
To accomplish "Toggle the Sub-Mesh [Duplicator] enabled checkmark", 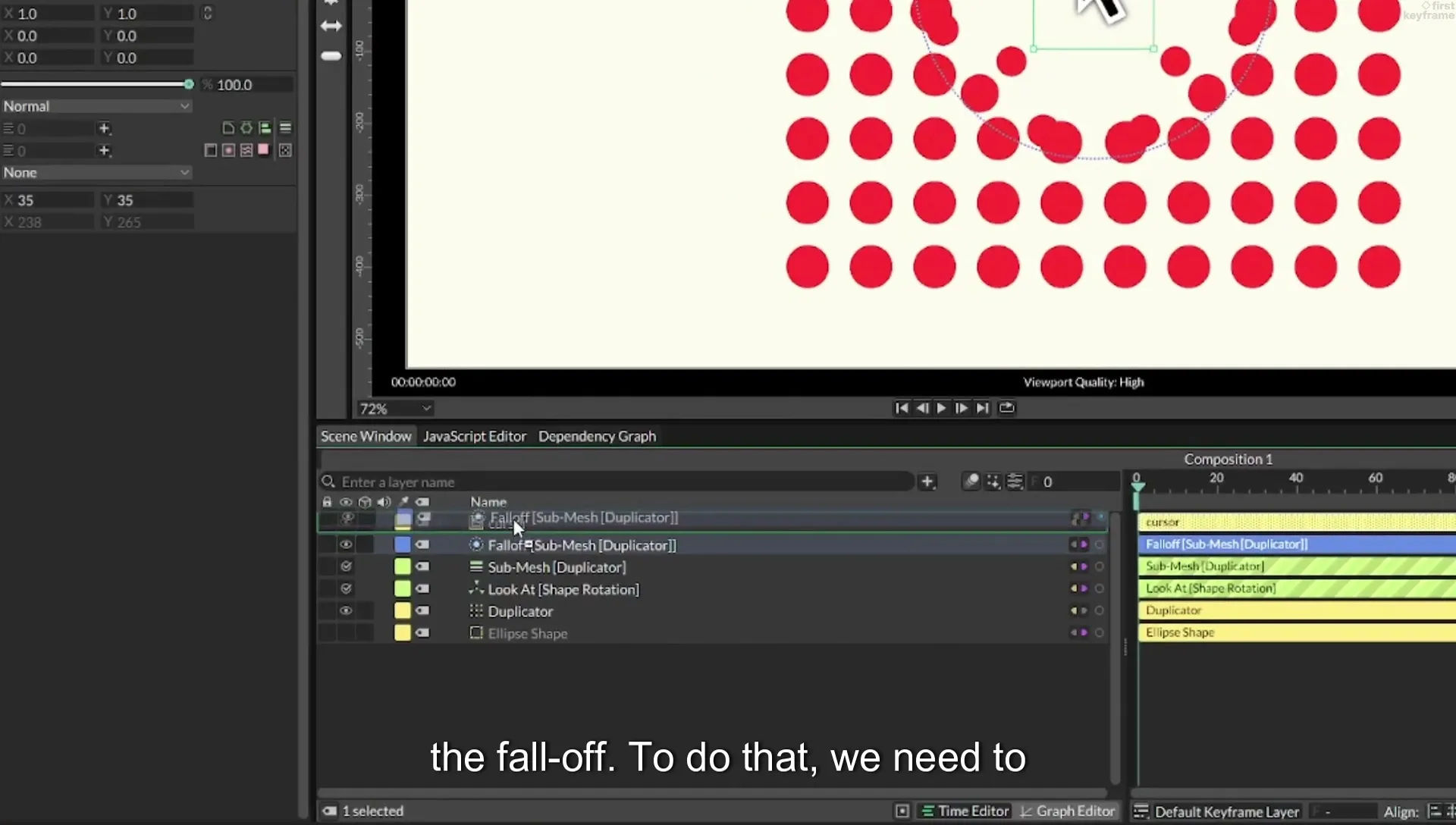I will click(347, 566).
